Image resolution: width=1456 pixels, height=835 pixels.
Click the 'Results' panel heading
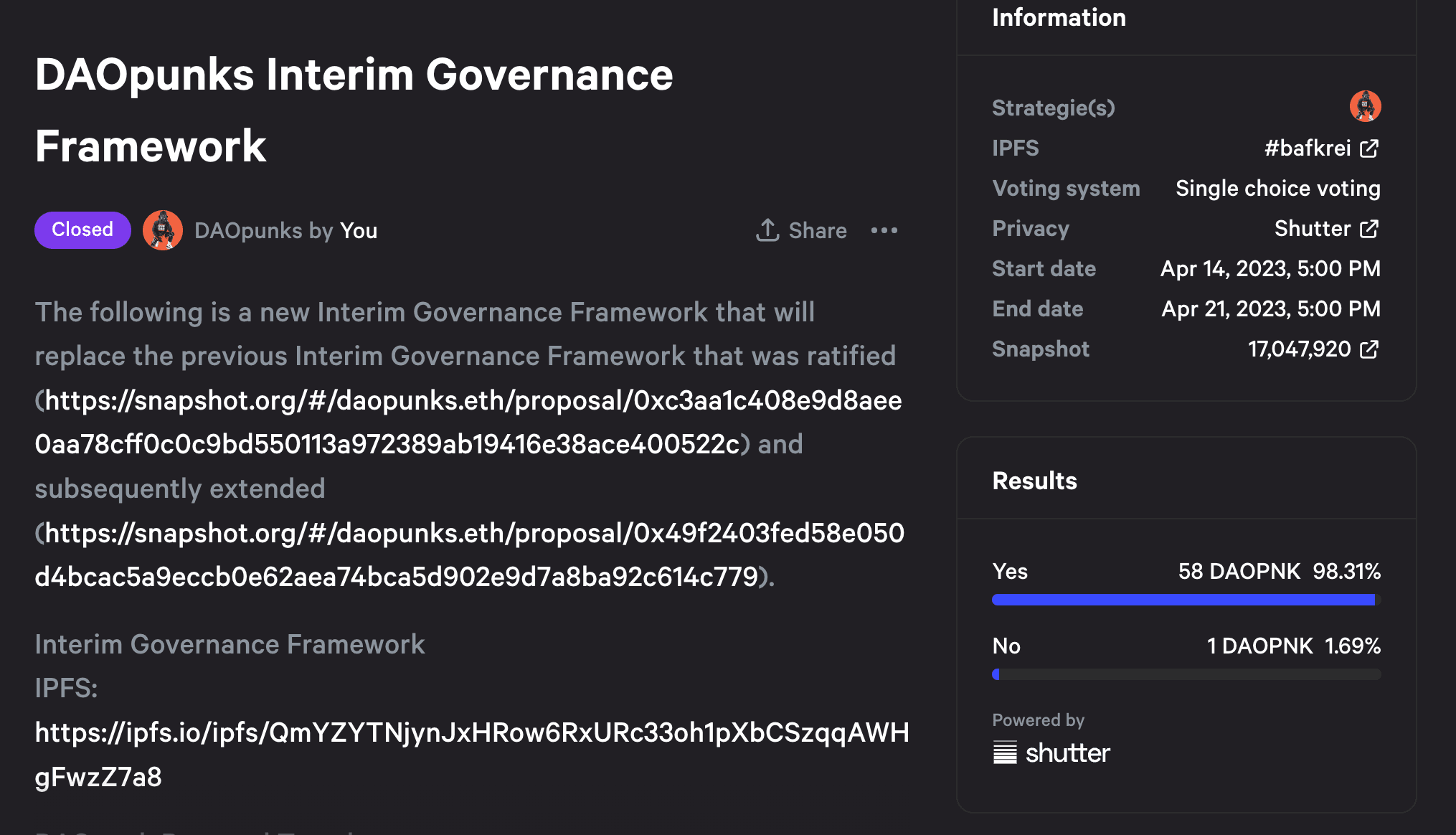click(1034, 481)
